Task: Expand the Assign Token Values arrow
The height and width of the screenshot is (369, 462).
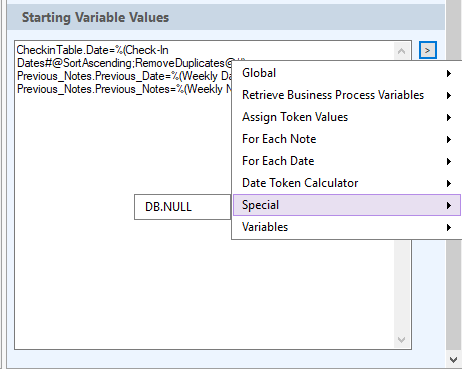Action: (449, 117)
